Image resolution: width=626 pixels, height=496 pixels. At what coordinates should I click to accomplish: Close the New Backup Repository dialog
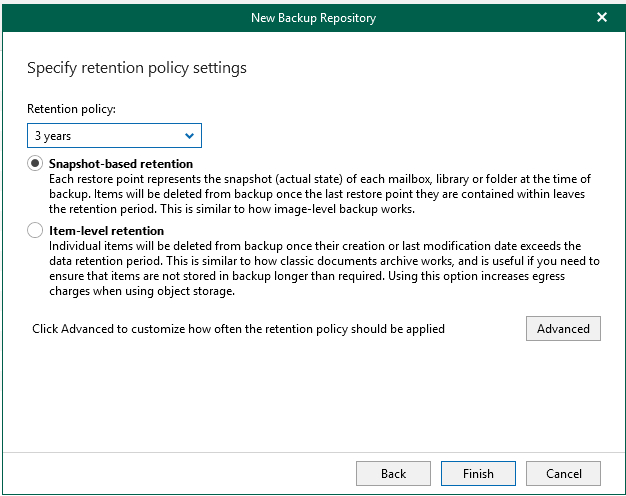[602, 17]
